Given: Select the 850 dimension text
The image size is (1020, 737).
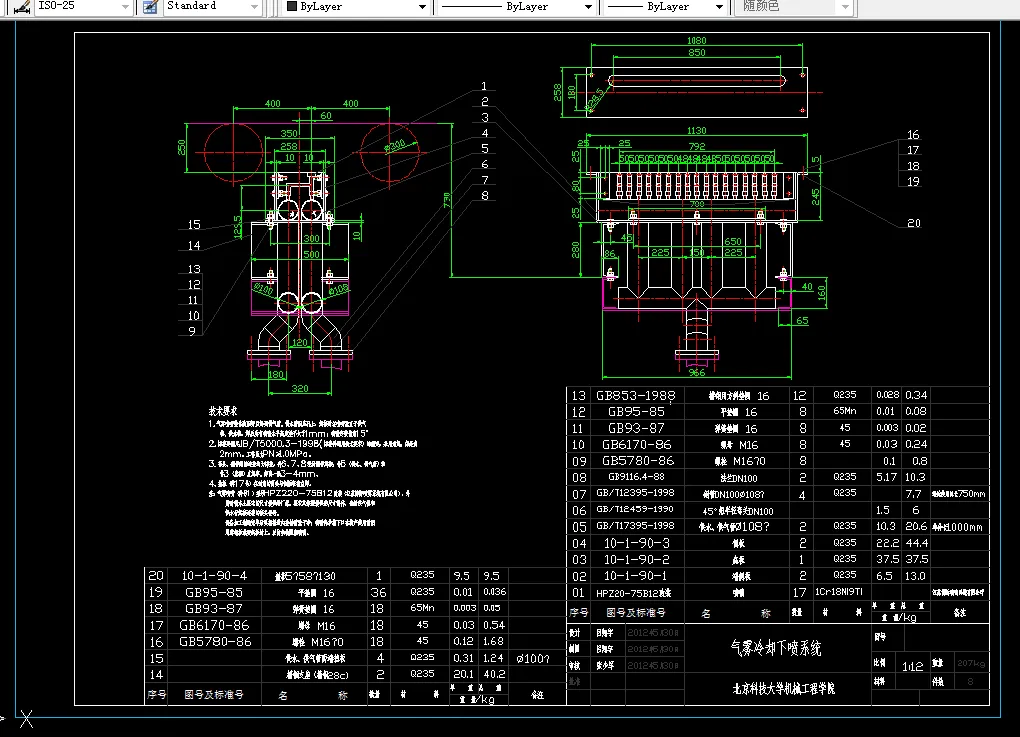Looking at the screenshot, I should pyautogui.click(x=696, y=53).
